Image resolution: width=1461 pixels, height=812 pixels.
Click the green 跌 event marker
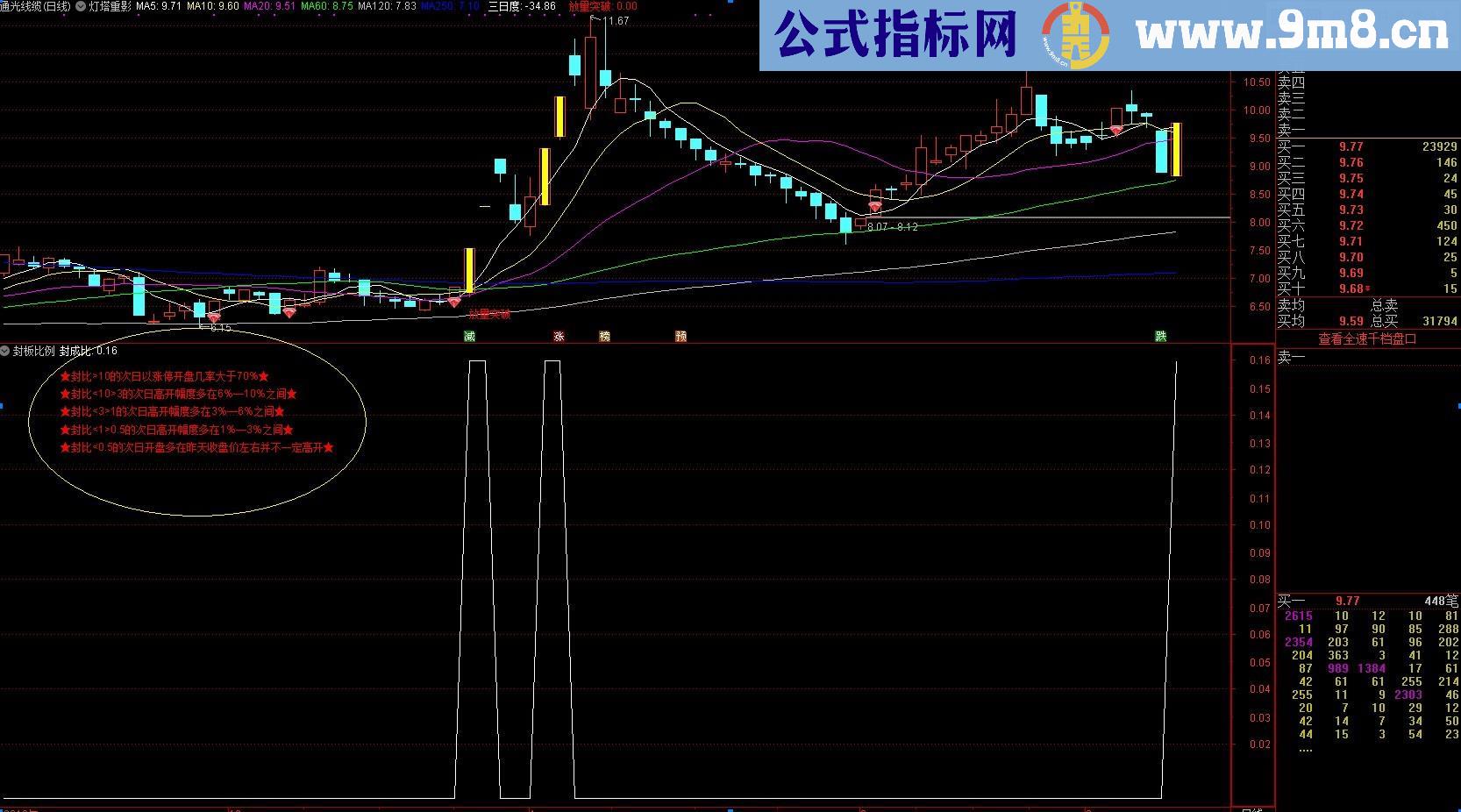(x=1160, y=337)
